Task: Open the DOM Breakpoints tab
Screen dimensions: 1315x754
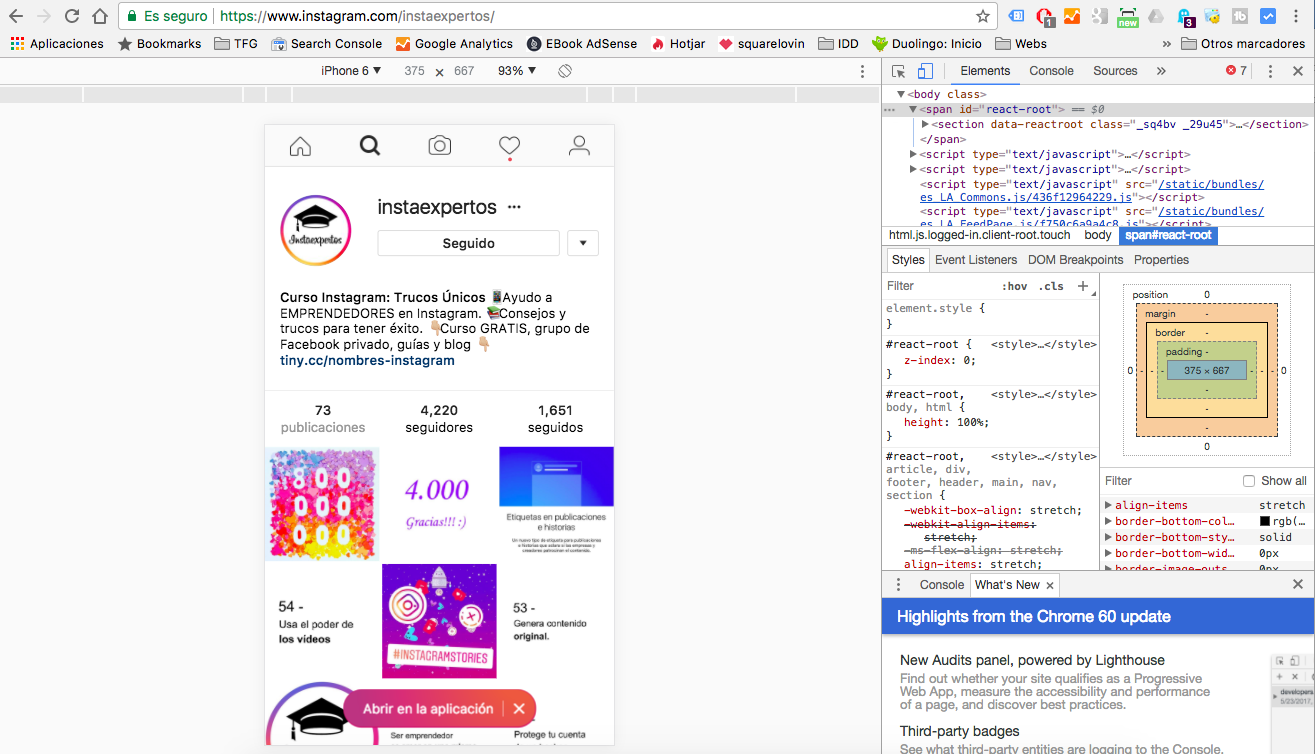Action: click(x=1075, y=260)
